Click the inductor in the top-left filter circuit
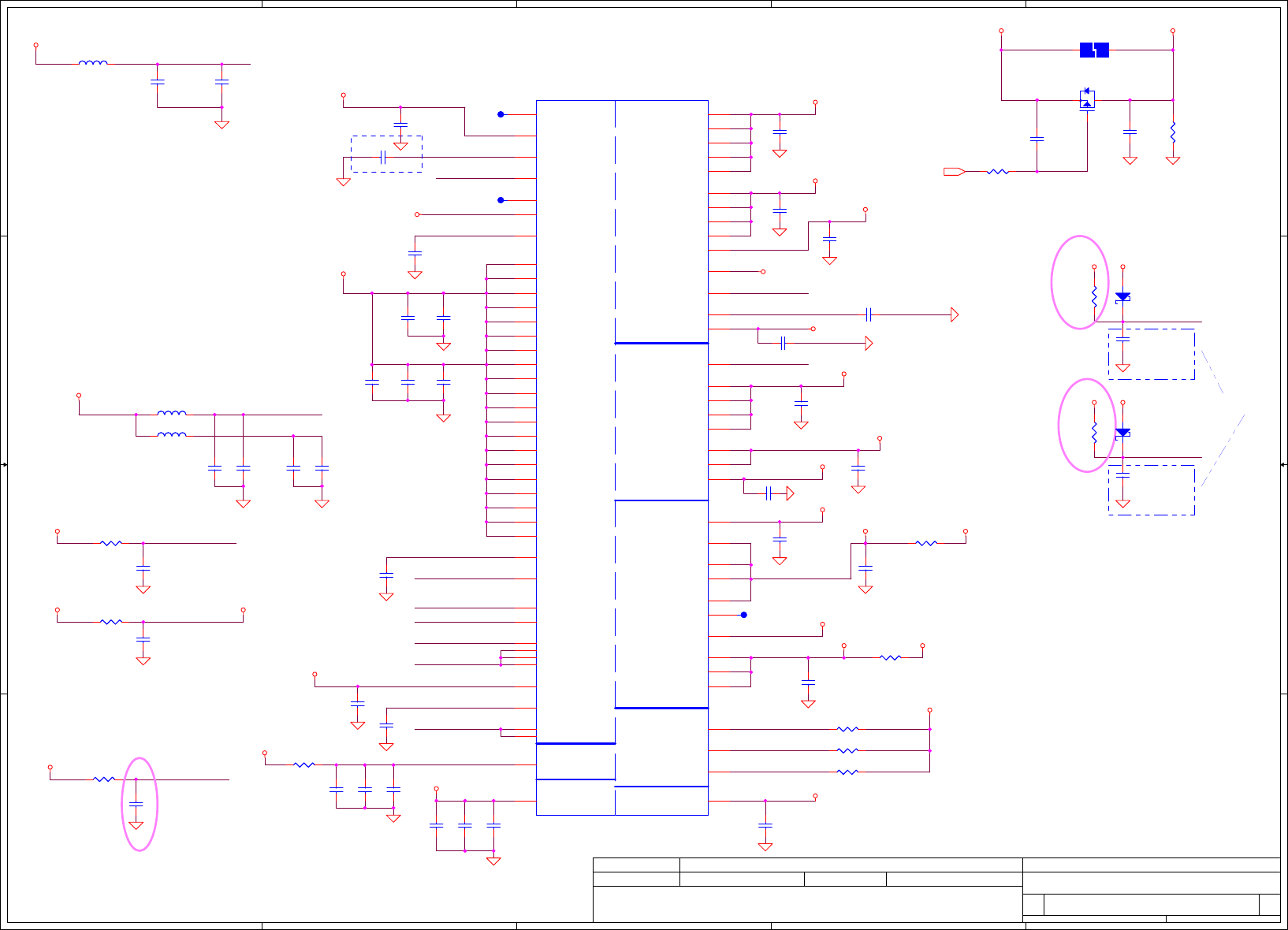 coord(93,63)
